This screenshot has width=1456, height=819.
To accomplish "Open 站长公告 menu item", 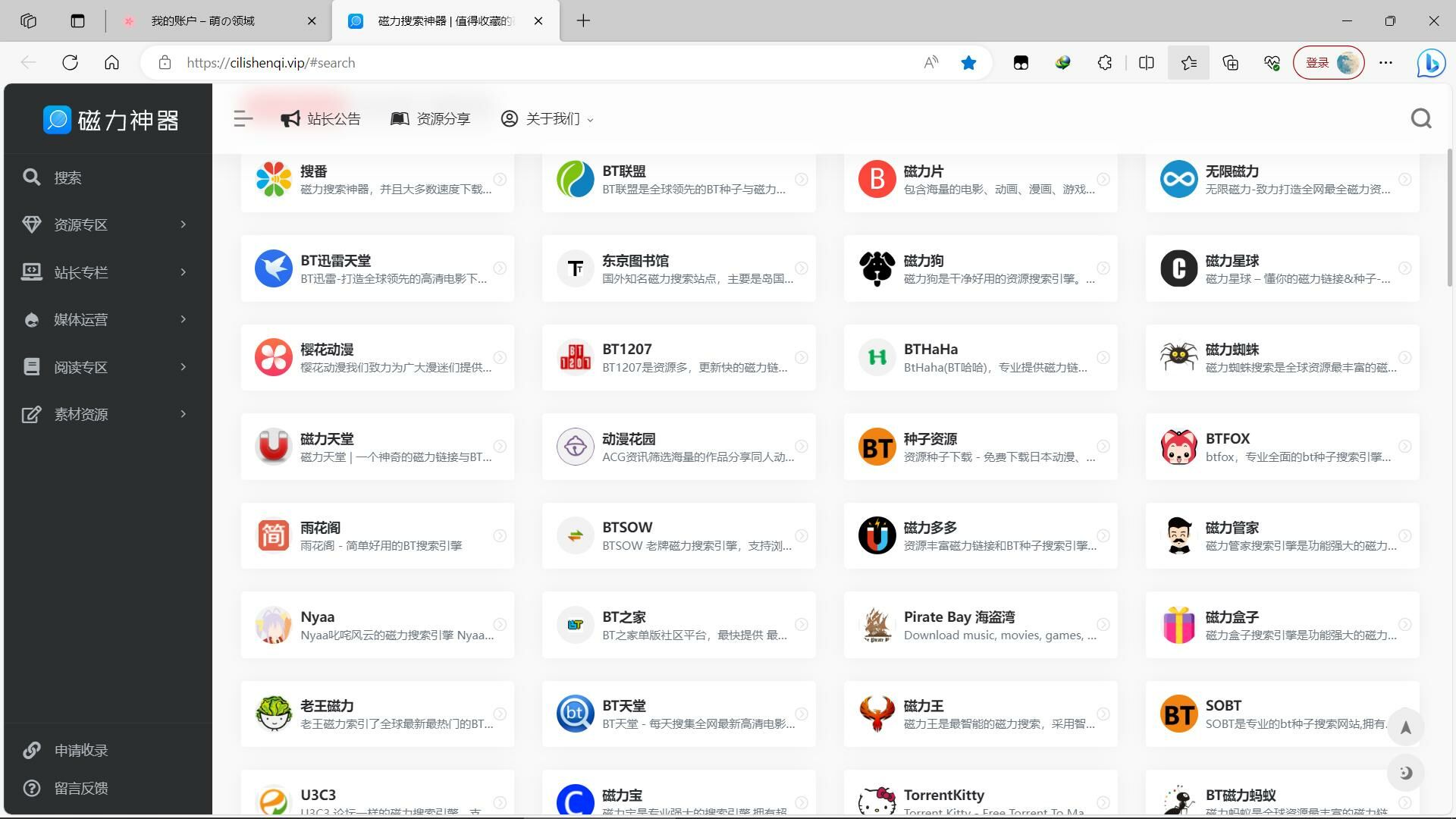I will coord(321,119).
